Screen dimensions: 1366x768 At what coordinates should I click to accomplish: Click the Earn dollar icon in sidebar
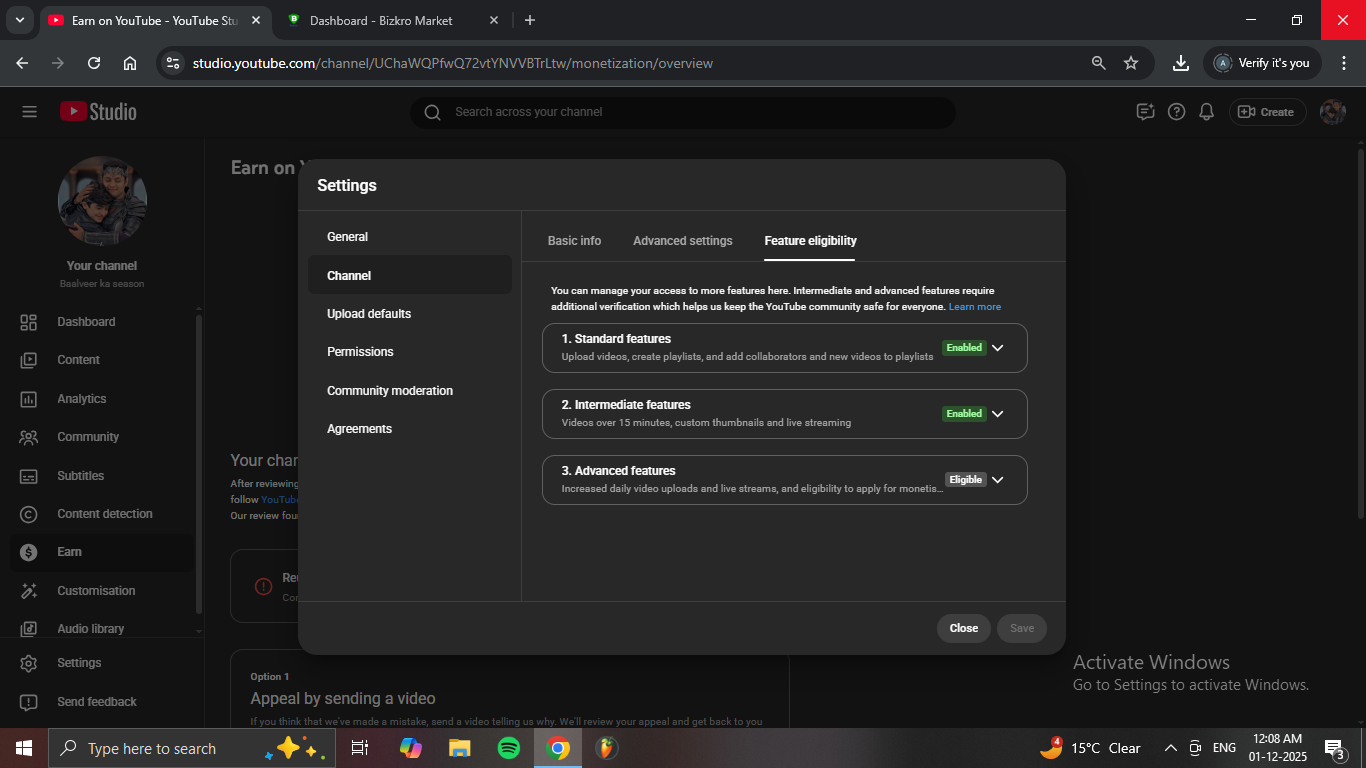[x=29, y=552]
